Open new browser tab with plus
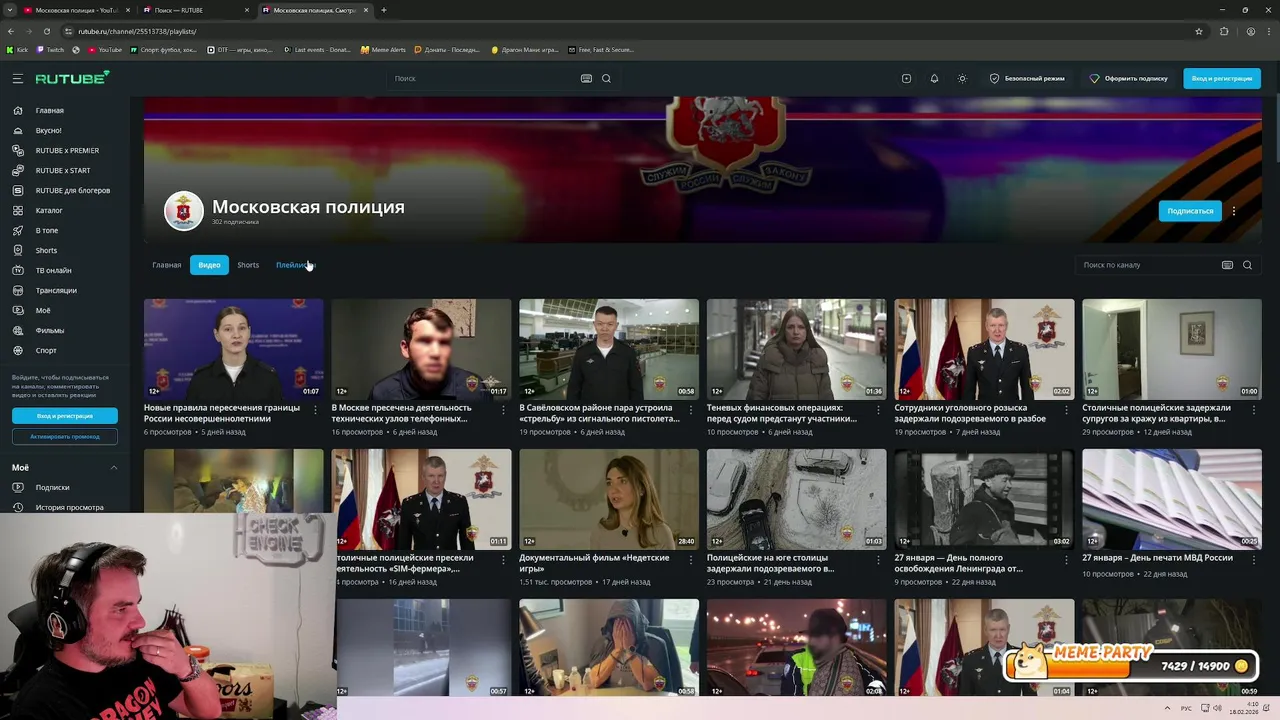 (x=384, y=10)
